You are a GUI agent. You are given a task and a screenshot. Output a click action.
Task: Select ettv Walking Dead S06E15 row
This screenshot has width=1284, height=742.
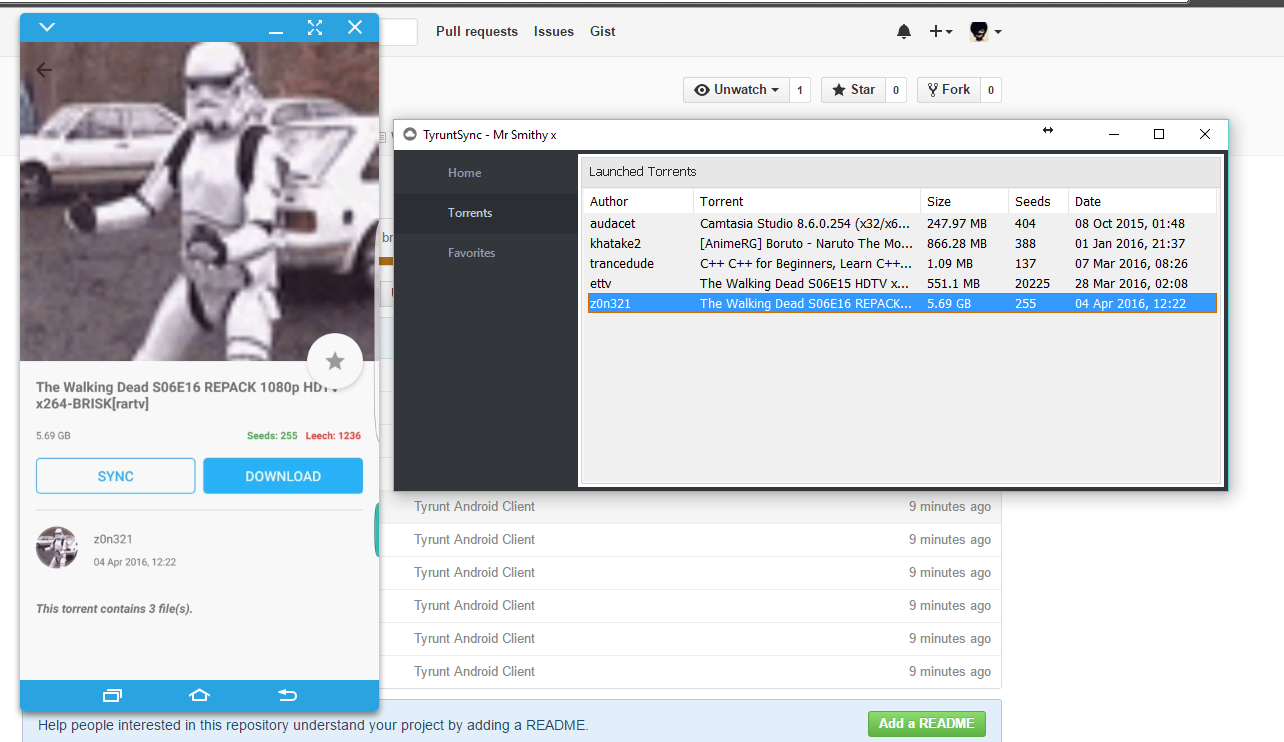pos(902,284)
